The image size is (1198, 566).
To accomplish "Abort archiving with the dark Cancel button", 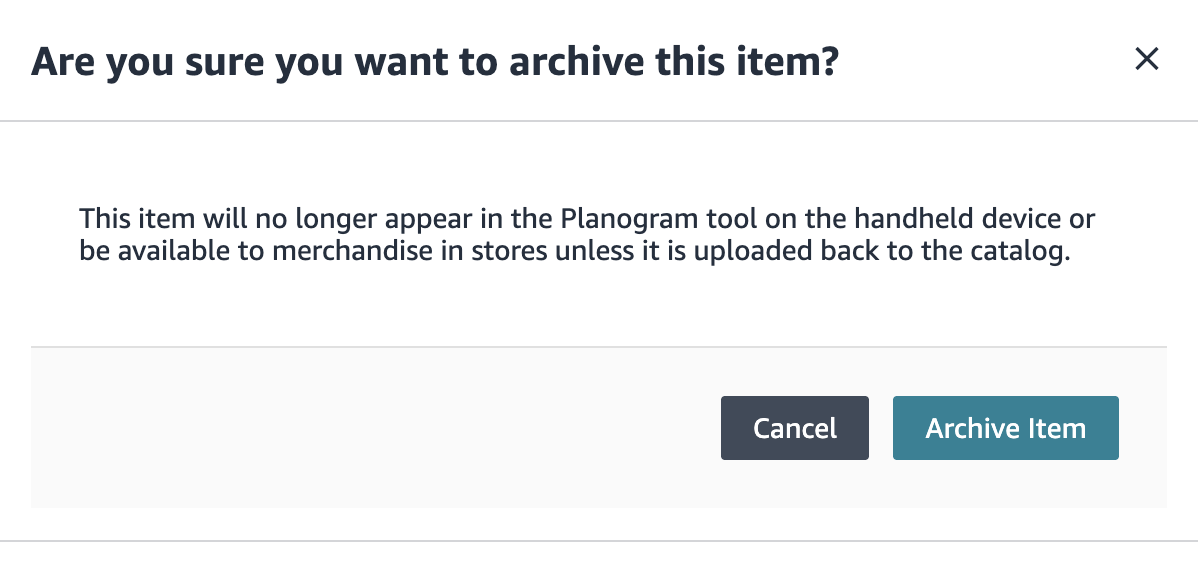I will point(794,428).
